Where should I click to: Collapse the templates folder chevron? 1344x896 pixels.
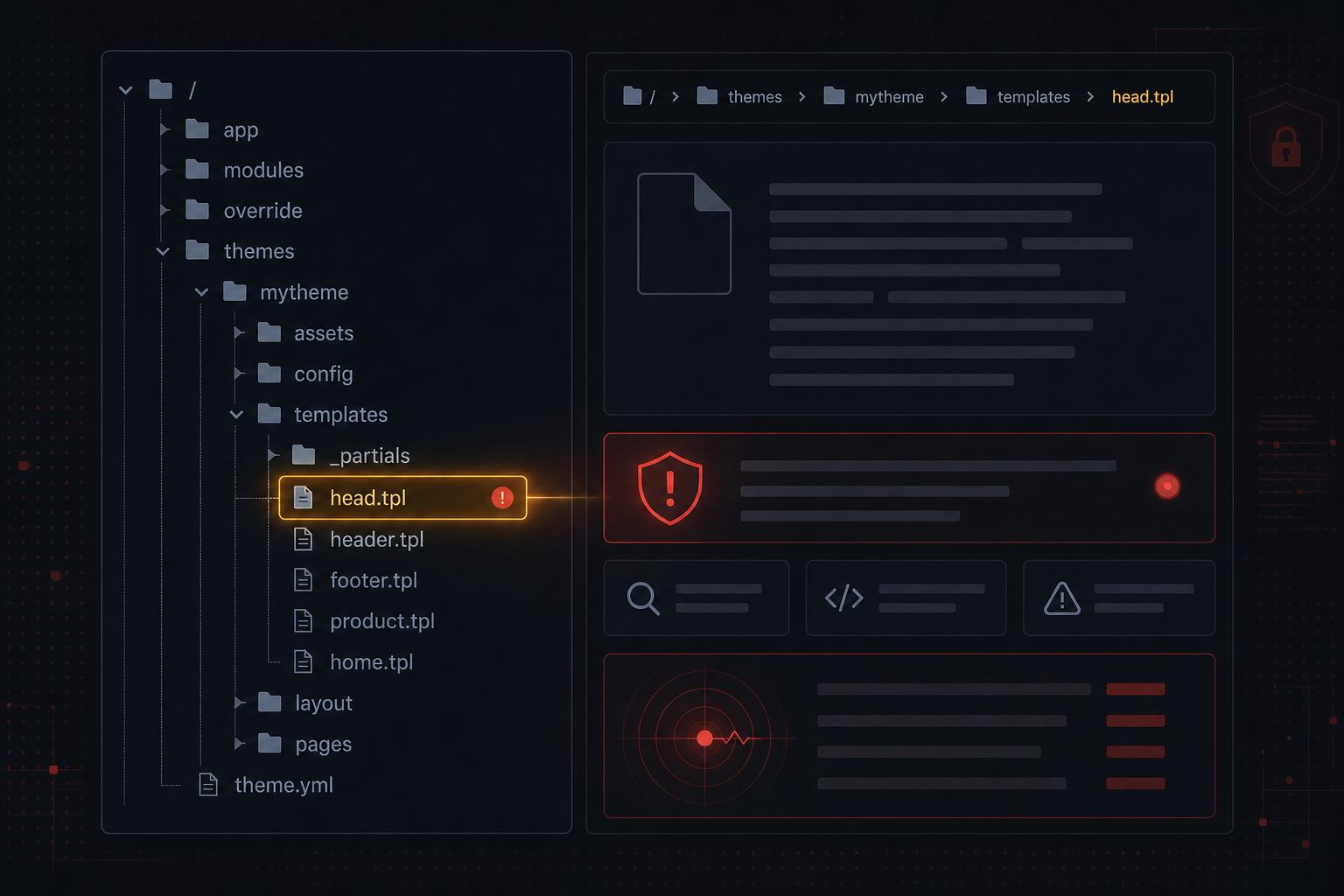point(236,415)
